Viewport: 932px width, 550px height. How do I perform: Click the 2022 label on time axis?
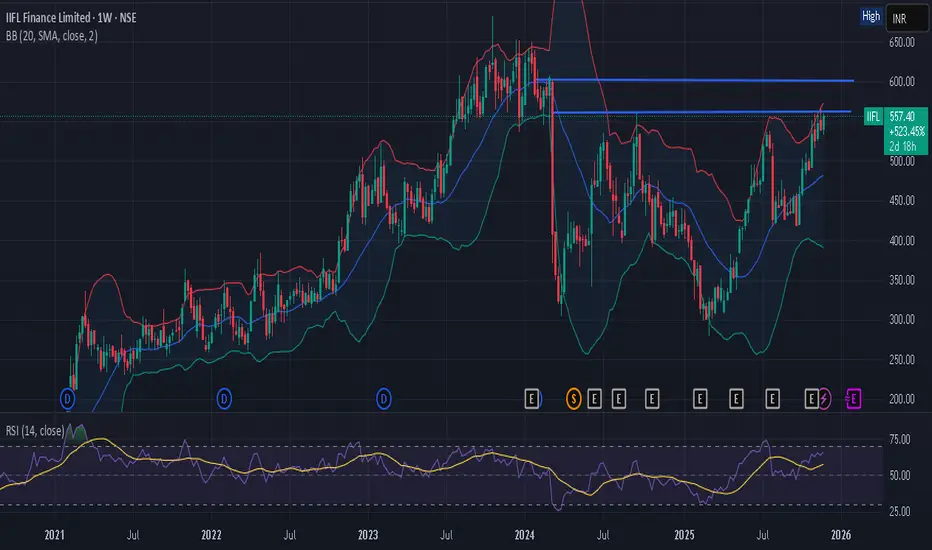click(211, 535)
